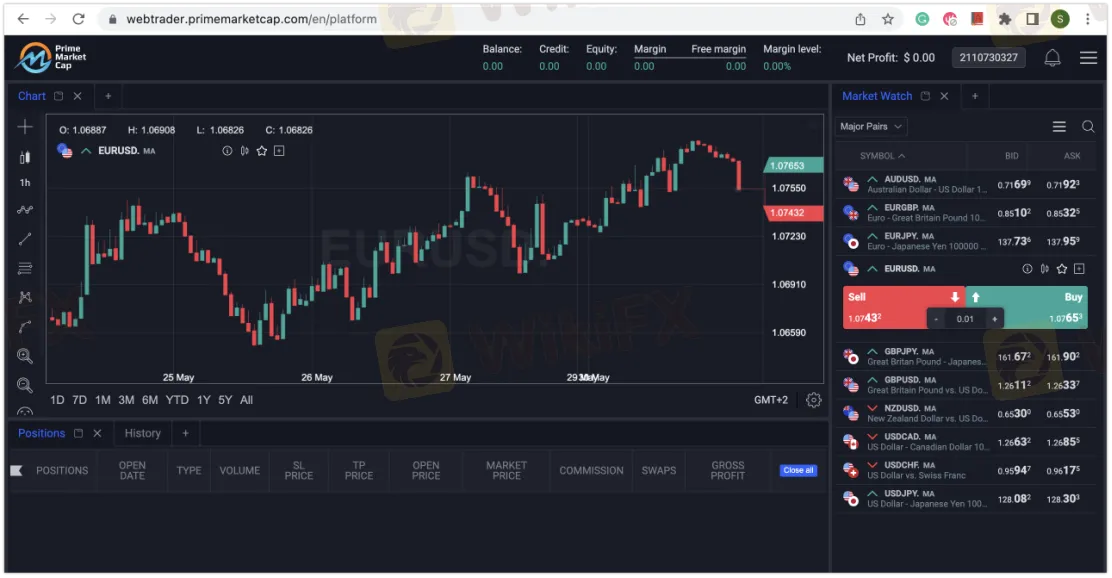Set chart range to 1Y

click(204, 400)
